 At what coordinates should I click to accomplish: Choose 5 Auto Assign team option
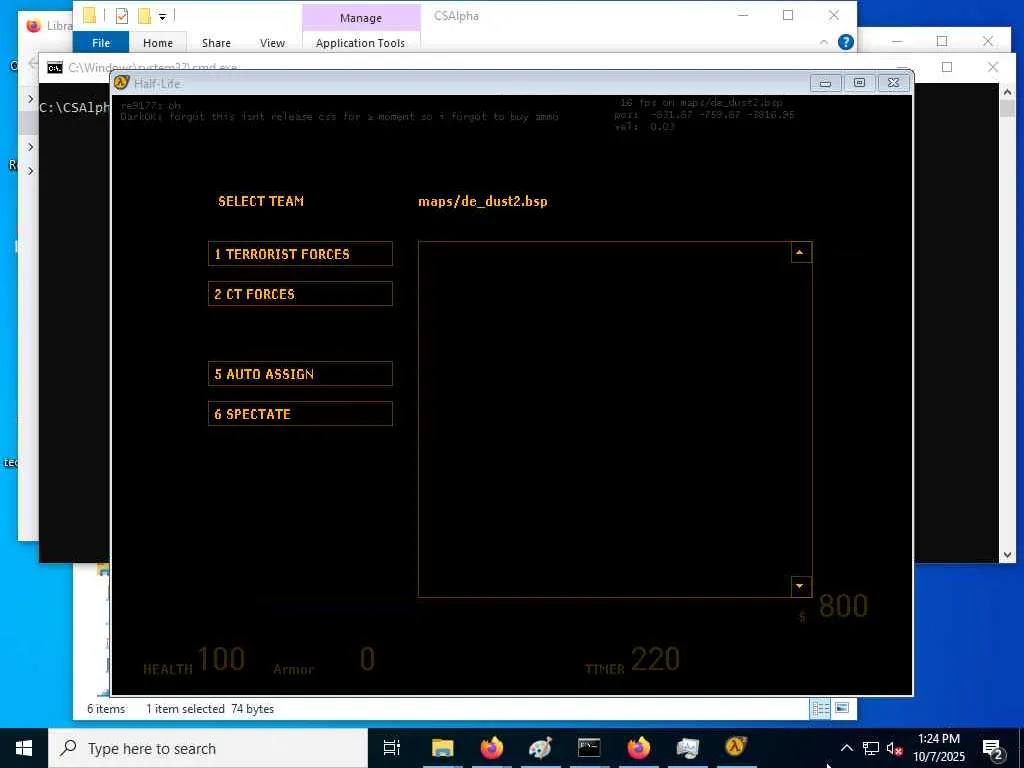(300, 374)
